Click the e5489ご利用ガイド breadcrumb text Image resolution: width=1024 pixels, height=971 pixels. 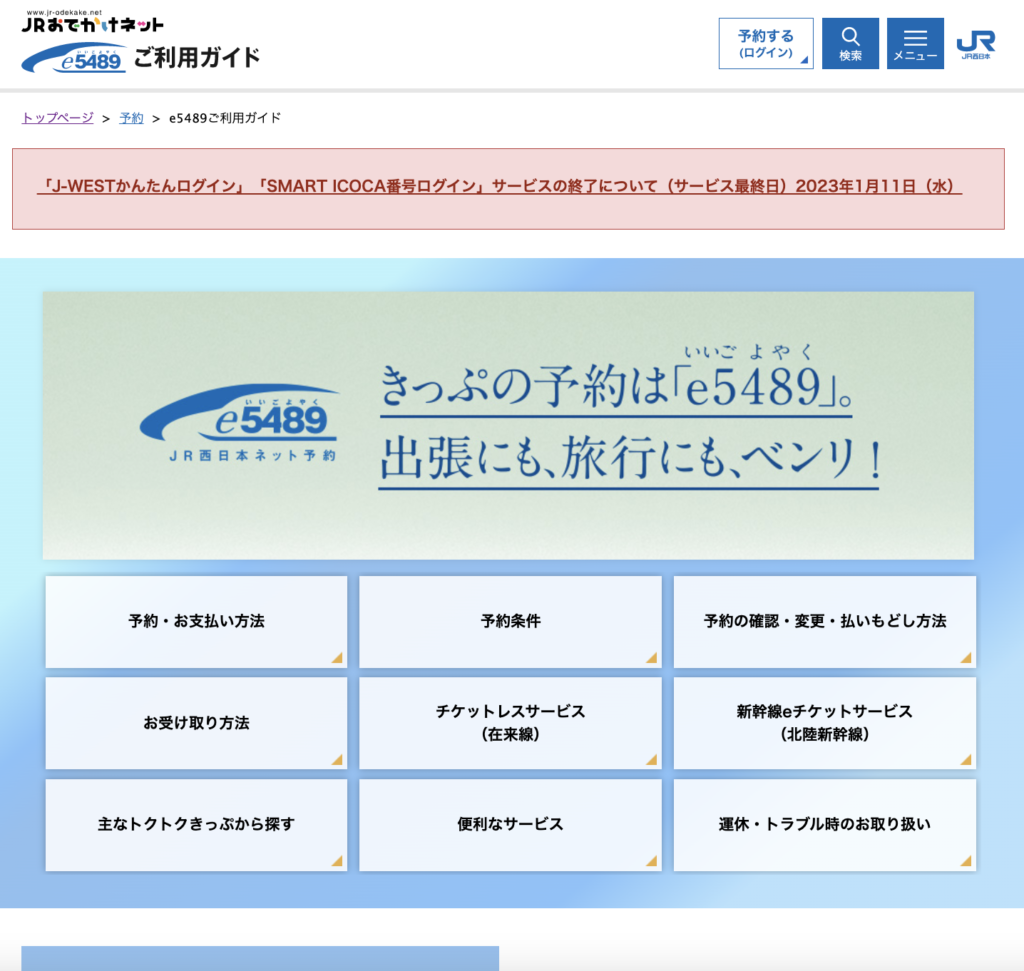click(225, 118)
